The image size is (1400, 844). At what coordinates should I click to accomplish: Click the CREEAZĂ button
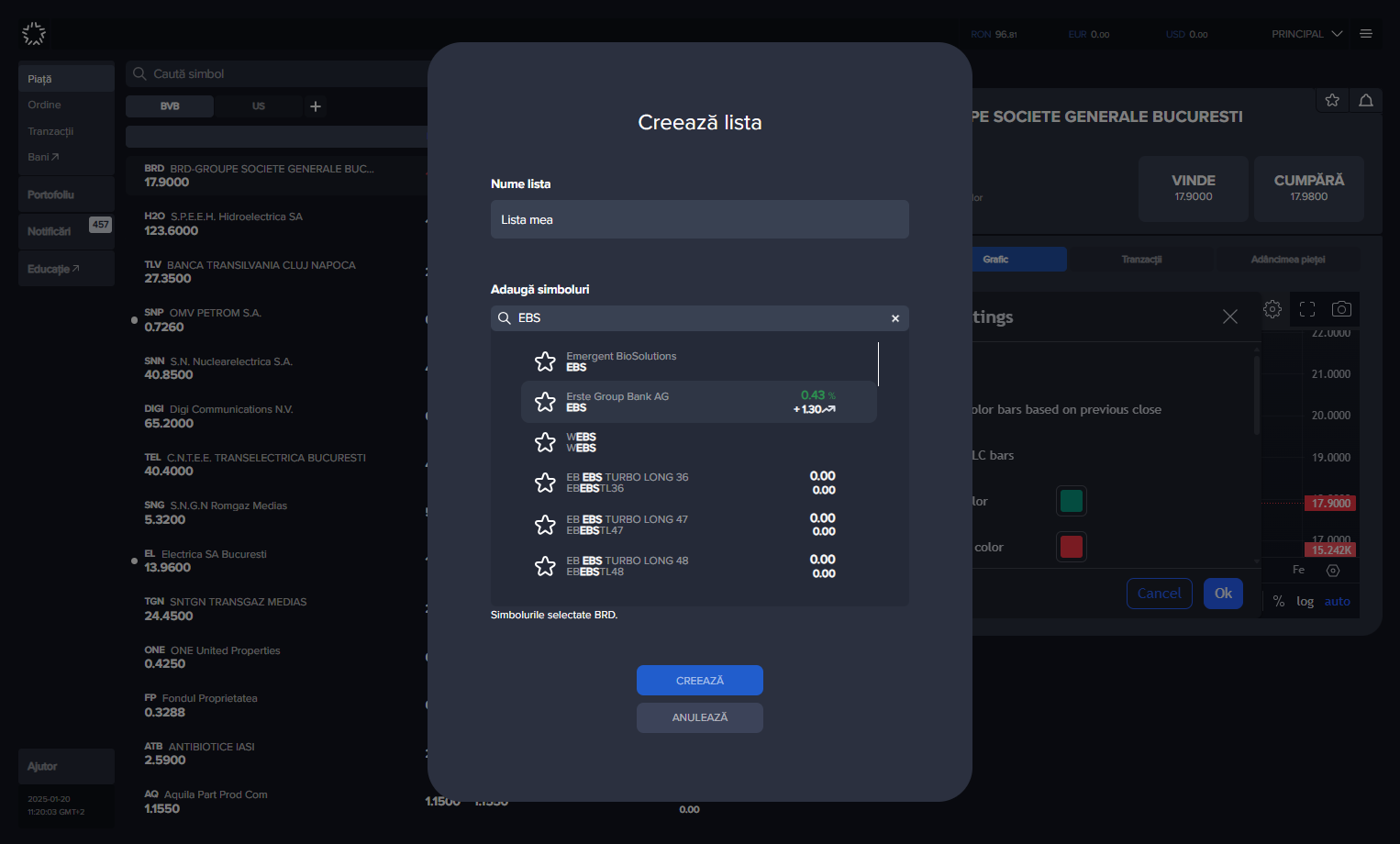click(x=700, y=681)
